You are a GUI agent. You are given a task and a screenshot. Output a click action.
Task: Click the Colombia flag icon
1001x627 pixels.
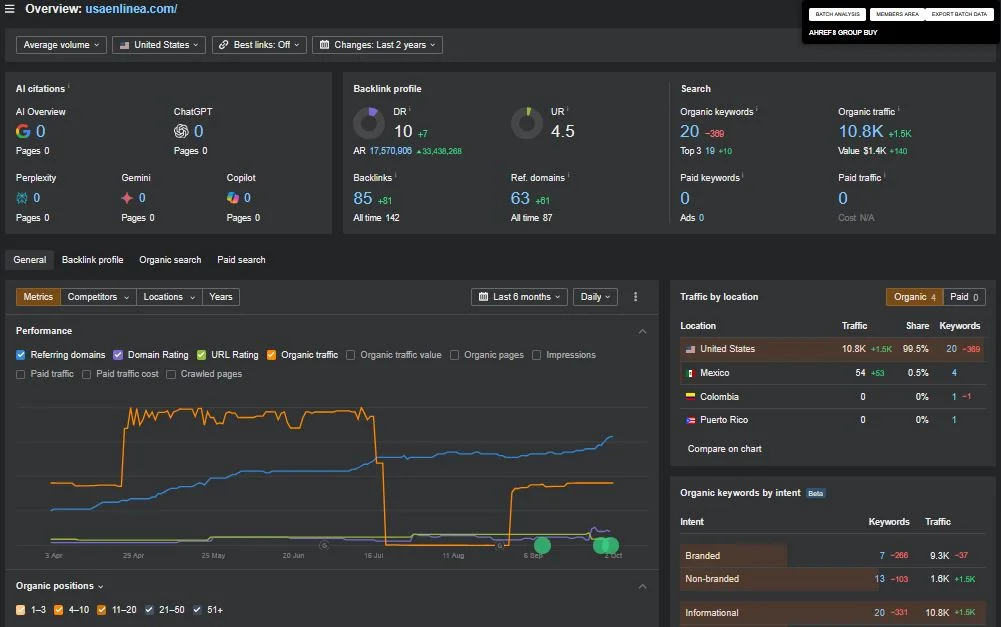coord(690,397)
